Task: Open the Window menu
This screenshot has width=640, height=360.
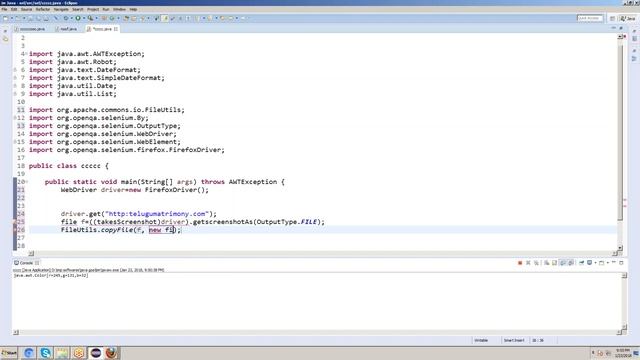Action: [119, 9]
